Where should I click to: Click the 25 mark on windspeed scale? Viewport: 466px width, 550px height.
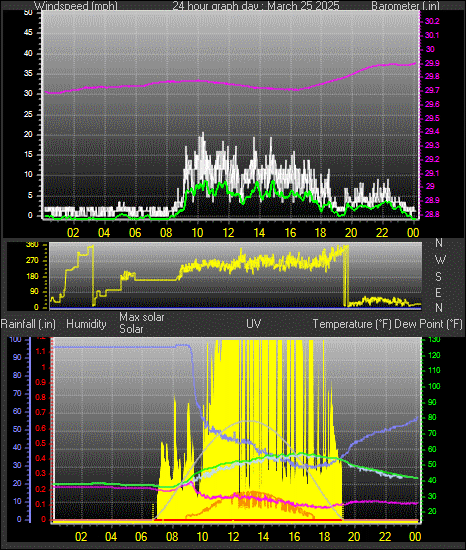[28, 114]
